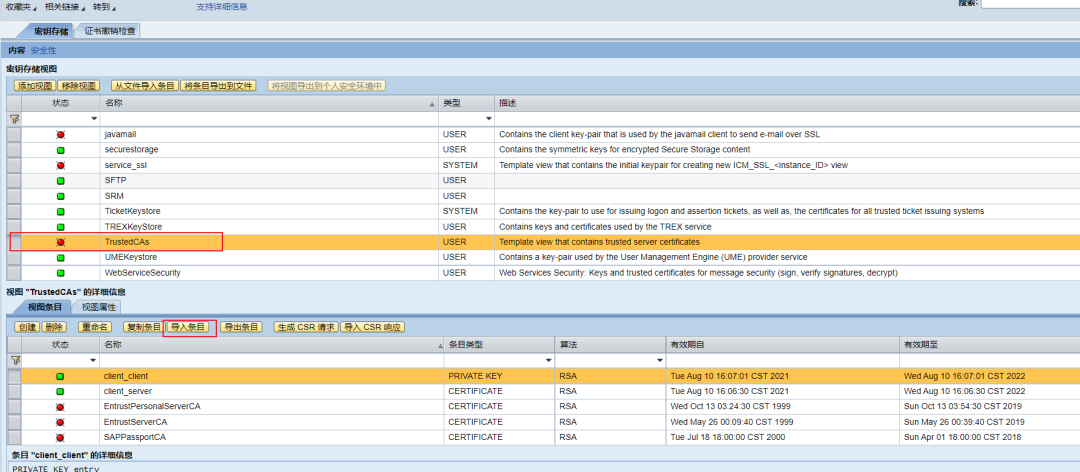
Task: Click green status icon of securestorage row
Action: [x=61, y=150]
